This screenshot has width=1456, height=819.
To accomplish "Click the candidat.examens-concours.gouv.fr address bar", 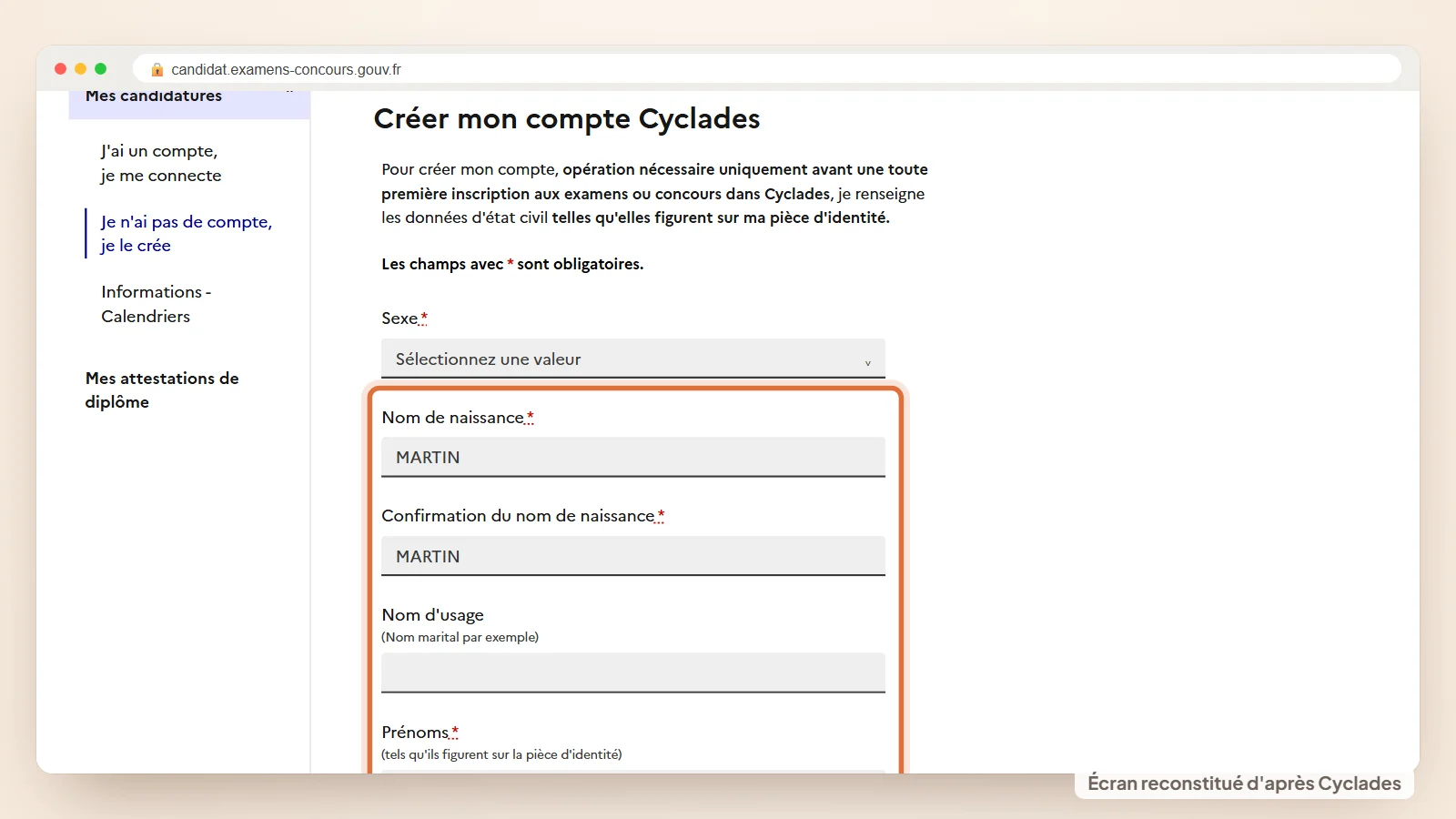I will point(766,69).
